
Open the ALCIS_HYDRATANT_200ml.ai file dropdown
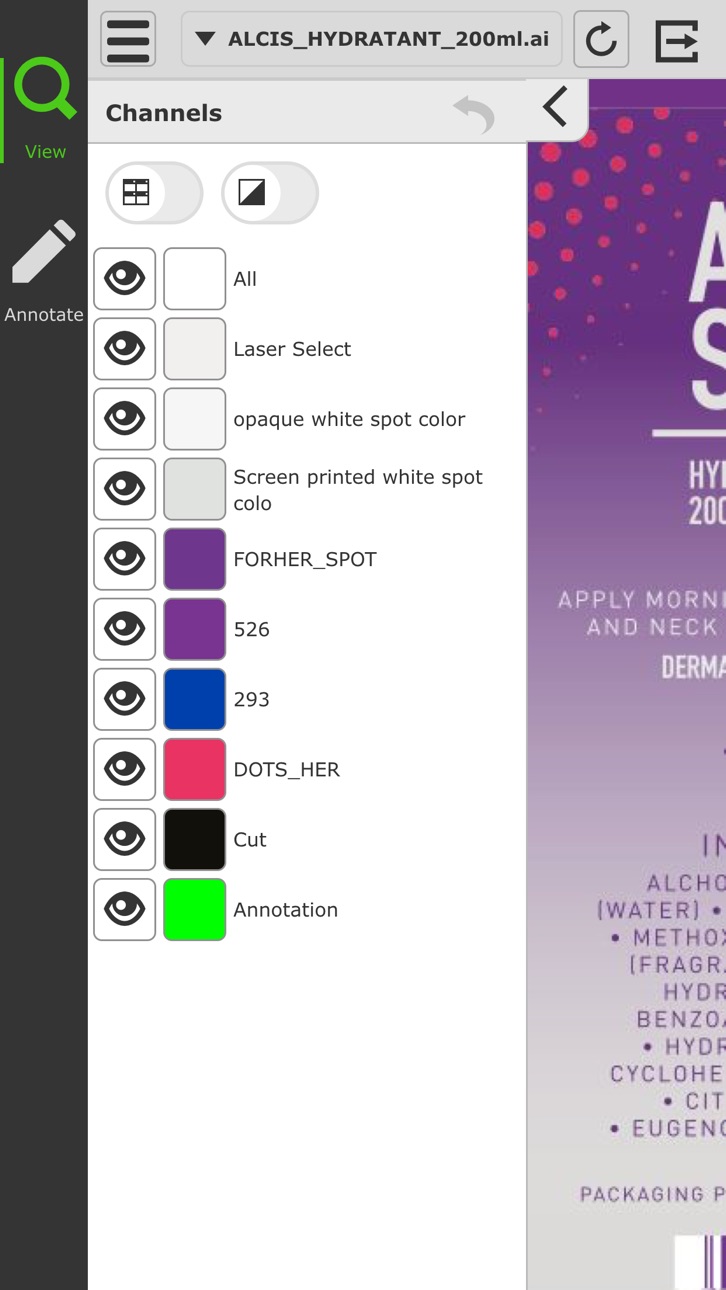click(x=372, y=39)
